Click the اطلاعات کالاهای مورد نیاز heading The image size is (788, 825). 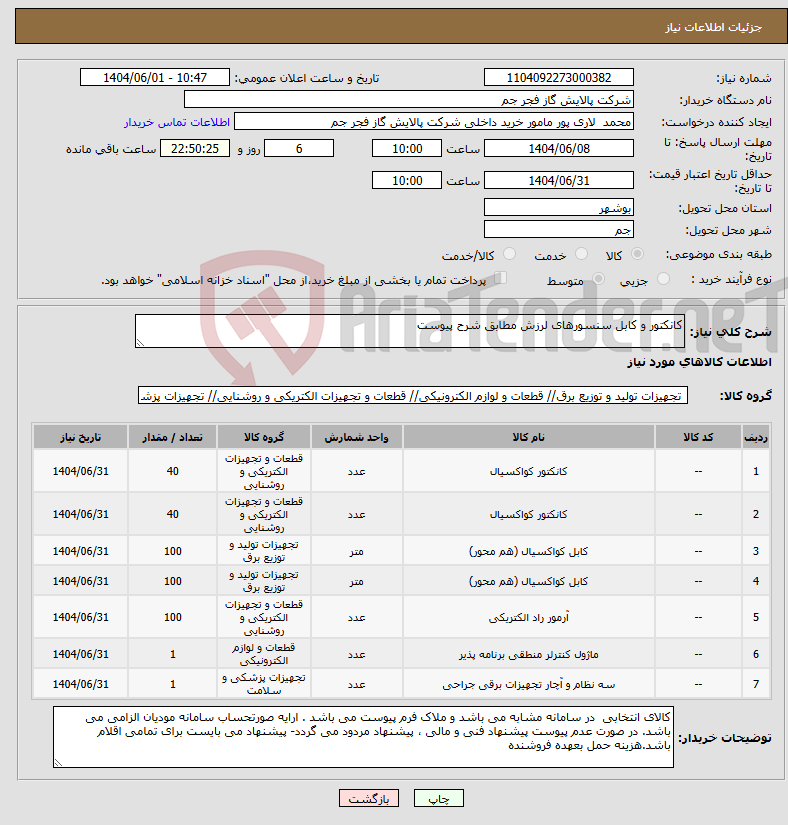point(699,362)
